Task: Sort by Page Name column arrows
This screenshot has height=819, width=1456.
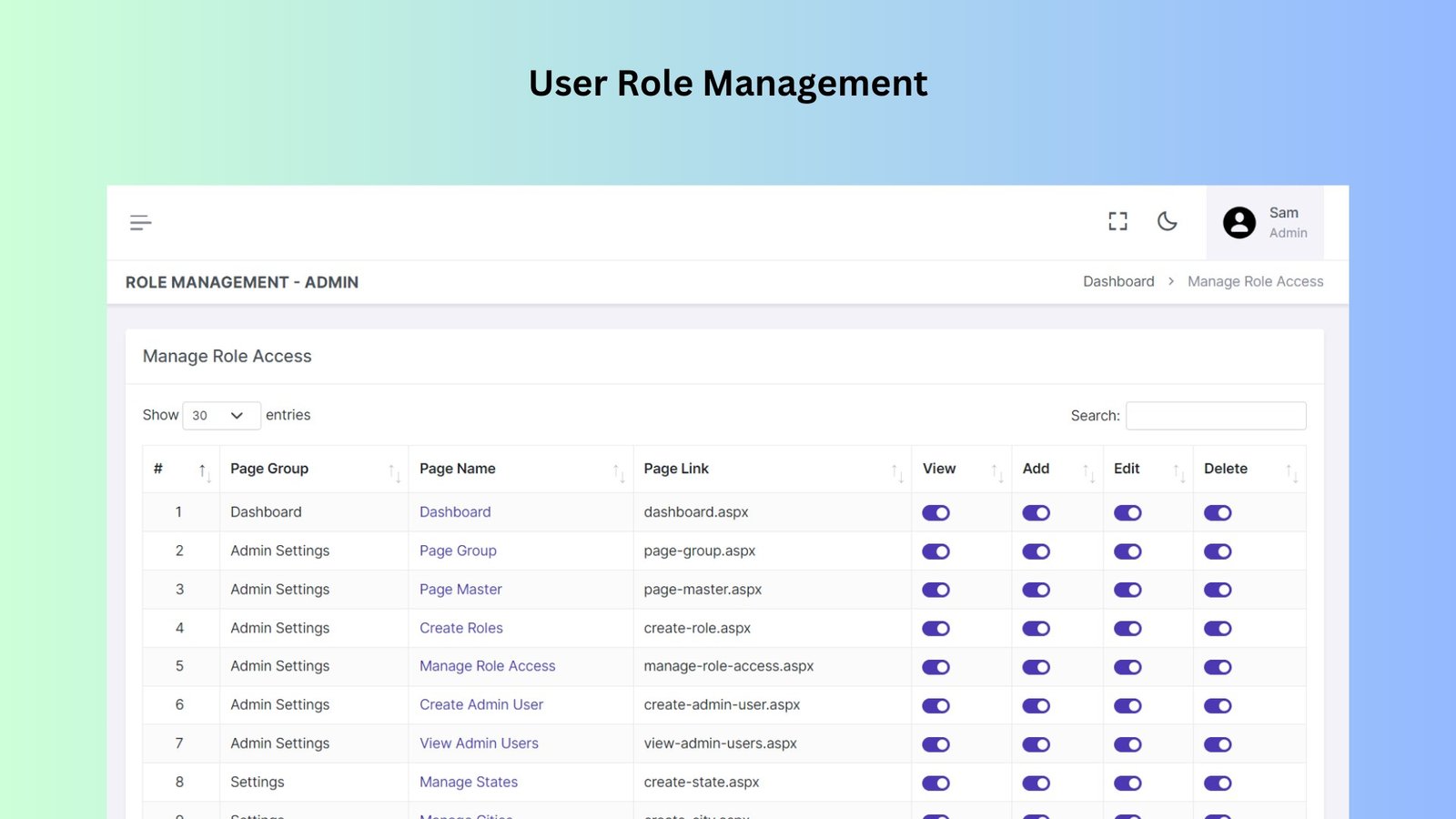Action: click(x=619, y=471)
